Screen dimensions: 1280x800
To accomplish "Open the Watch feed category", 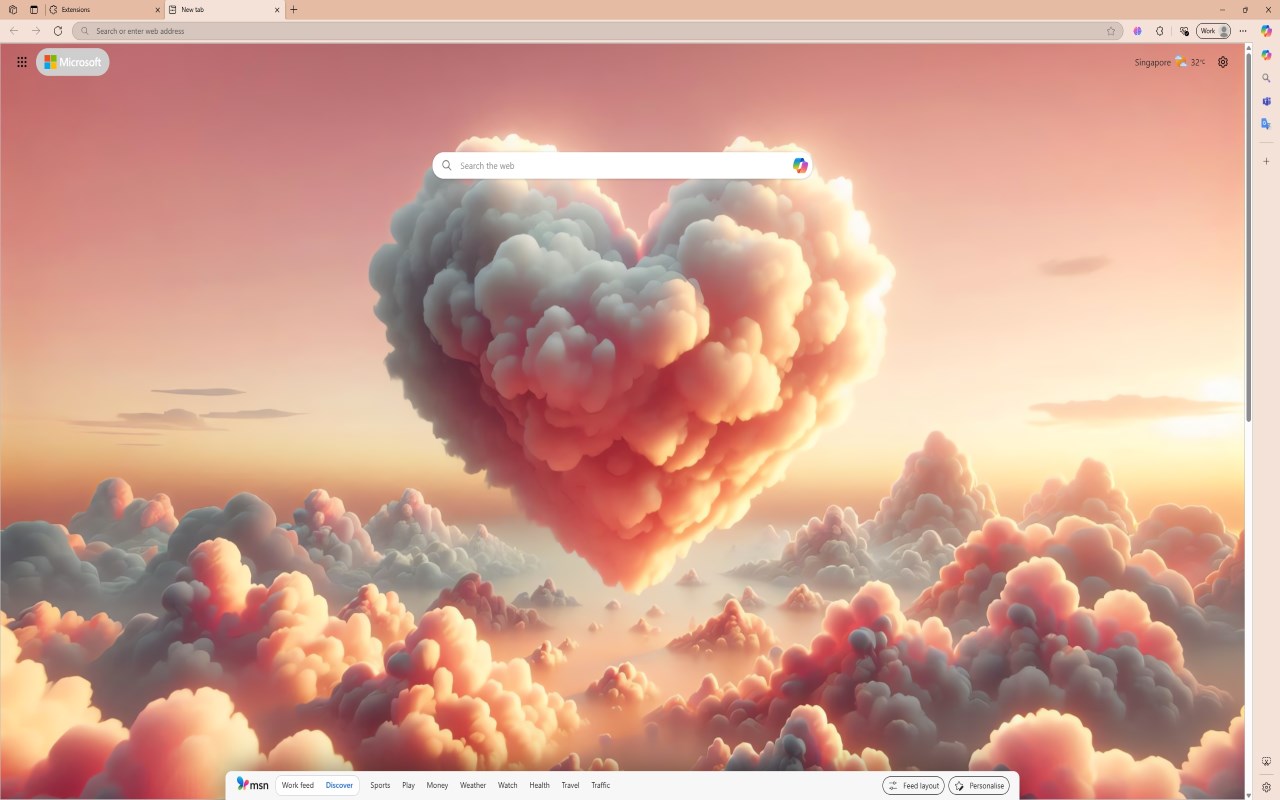I will point(508,786).
